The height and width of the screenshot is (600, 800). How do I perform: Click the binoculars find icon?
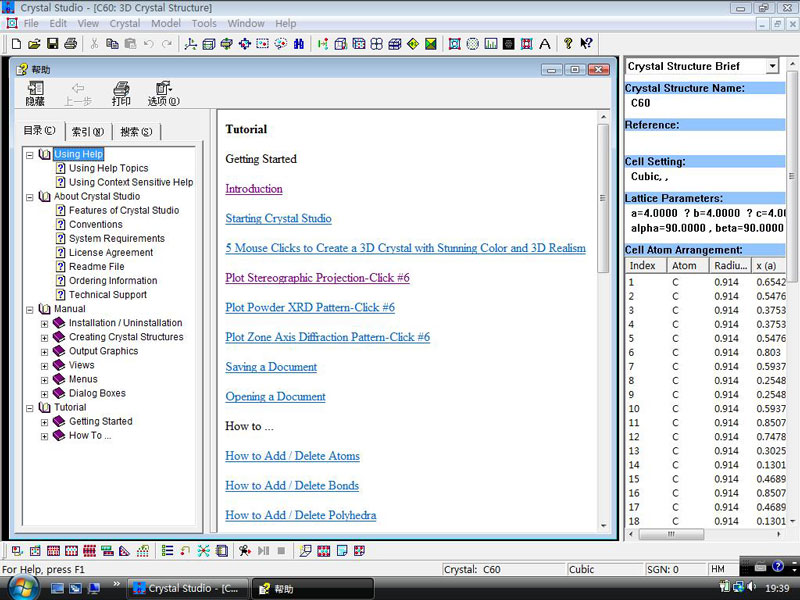[x=299, y=44]
